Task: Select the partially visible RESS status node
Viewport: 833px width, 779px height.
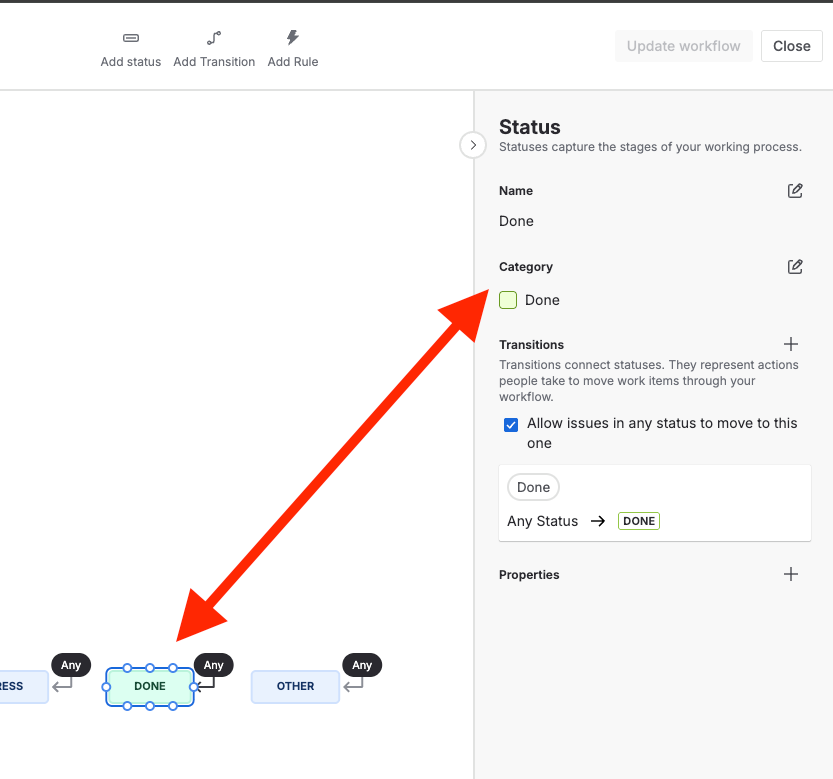Action: tap(24, 687)
